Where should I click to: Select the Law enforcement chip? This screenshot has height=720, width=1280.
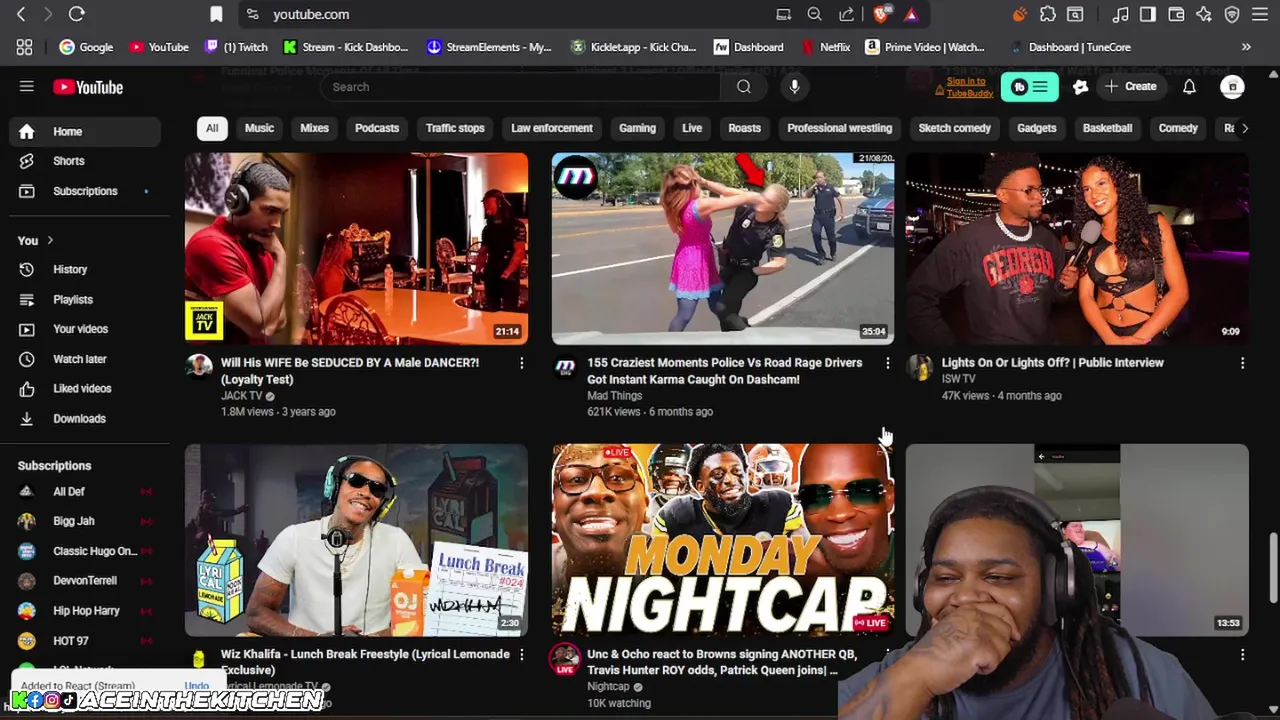click(x=552, y=128)
